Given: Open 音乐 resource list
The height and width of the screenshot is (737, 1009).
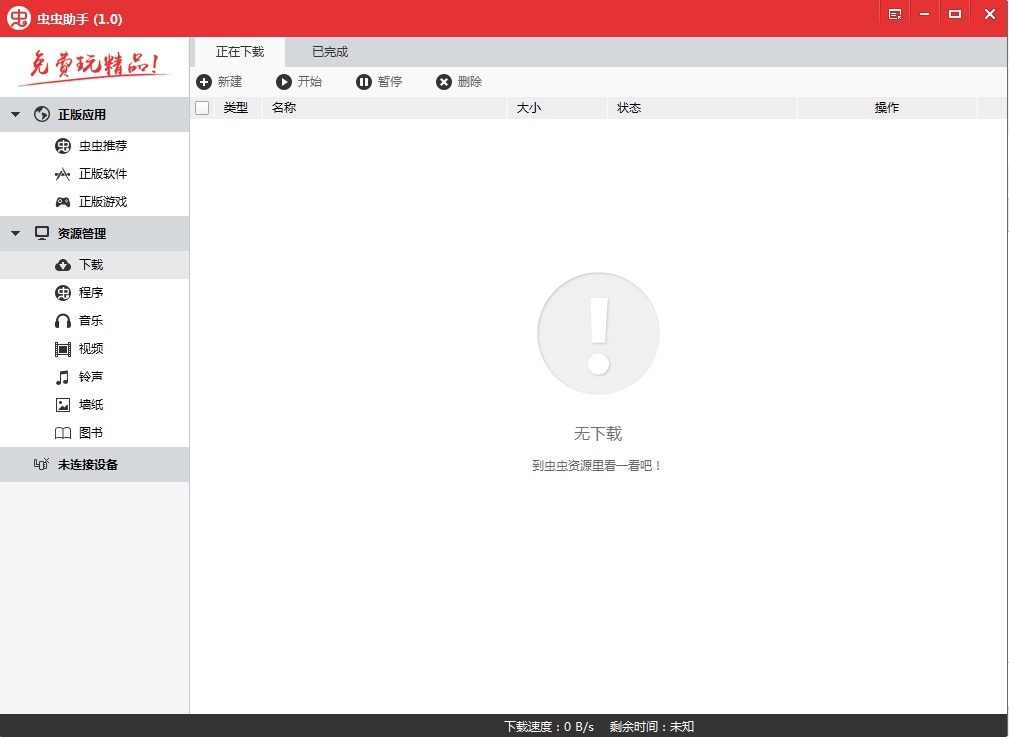Looking at the screenshot, I should click(x=91, y=321).
